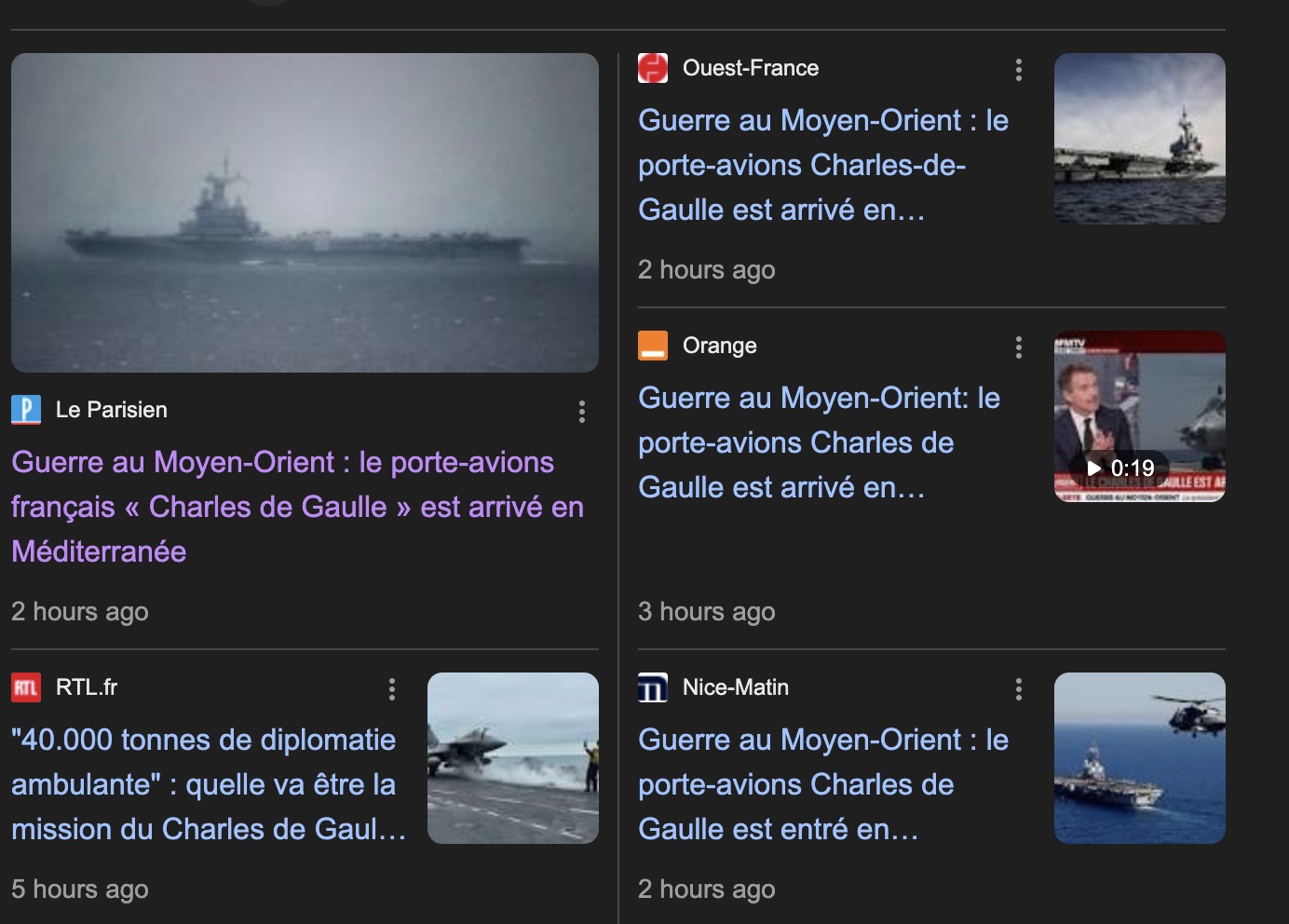Image resolution: width=1289 pixels, height=924 pixels.
Task: Open more options for RTL.fr article
Action: tap(392, 689)
